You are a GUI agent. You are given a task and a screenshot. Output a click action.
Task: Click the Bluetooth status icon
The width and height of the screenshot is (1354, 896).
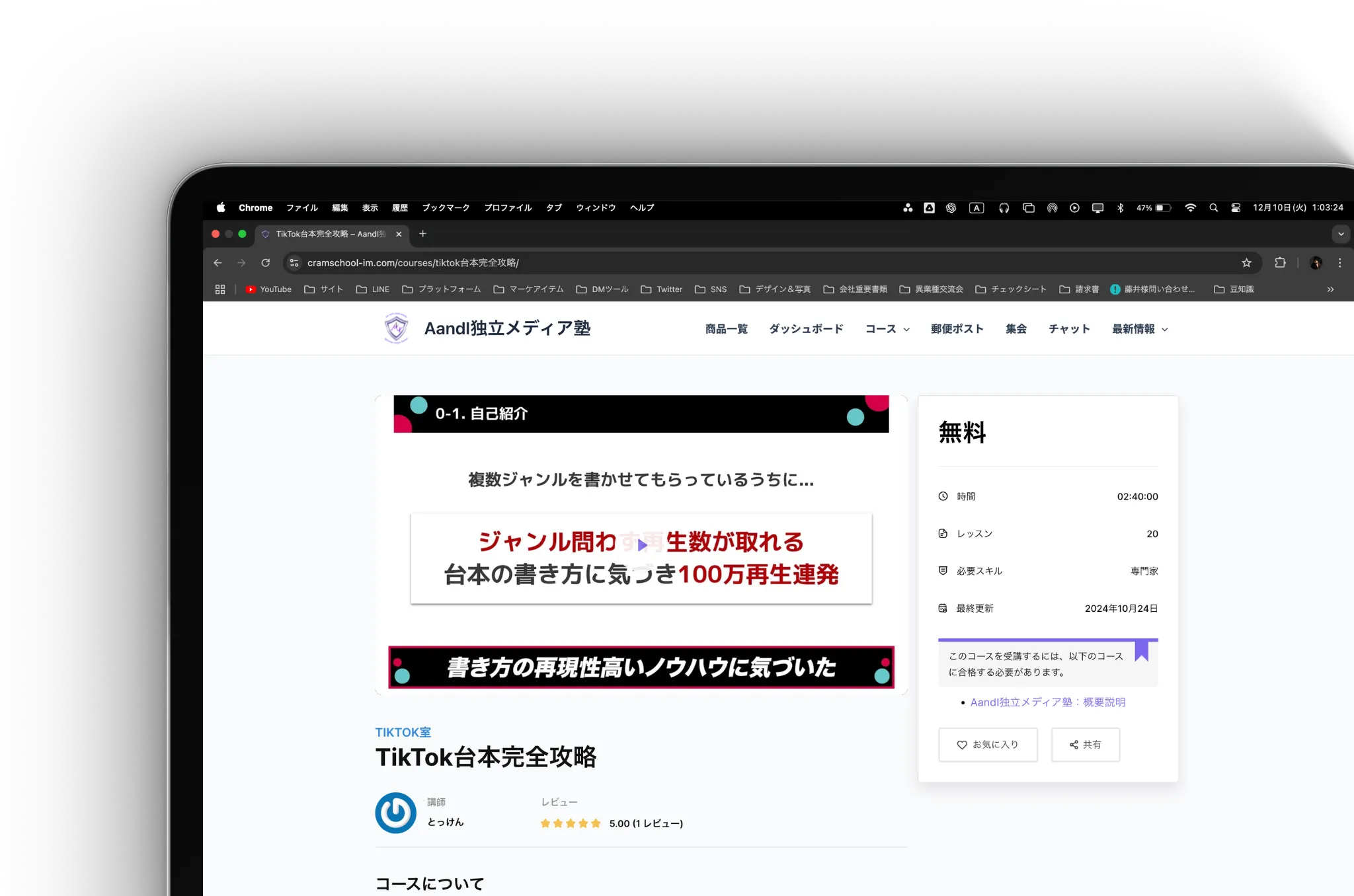pyautogui.click(x=1120, y=207)
